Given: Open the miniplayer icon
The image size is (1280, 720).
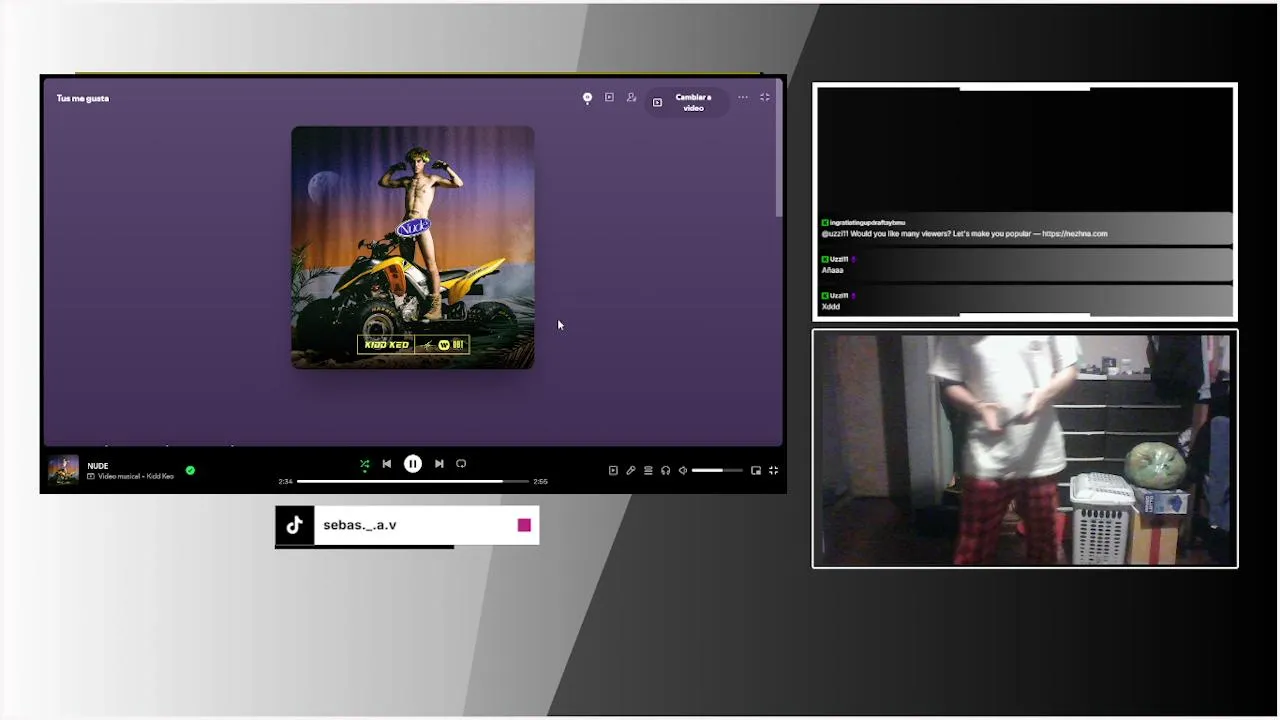Looking at the screenshot, I should (x=756, y=470).
